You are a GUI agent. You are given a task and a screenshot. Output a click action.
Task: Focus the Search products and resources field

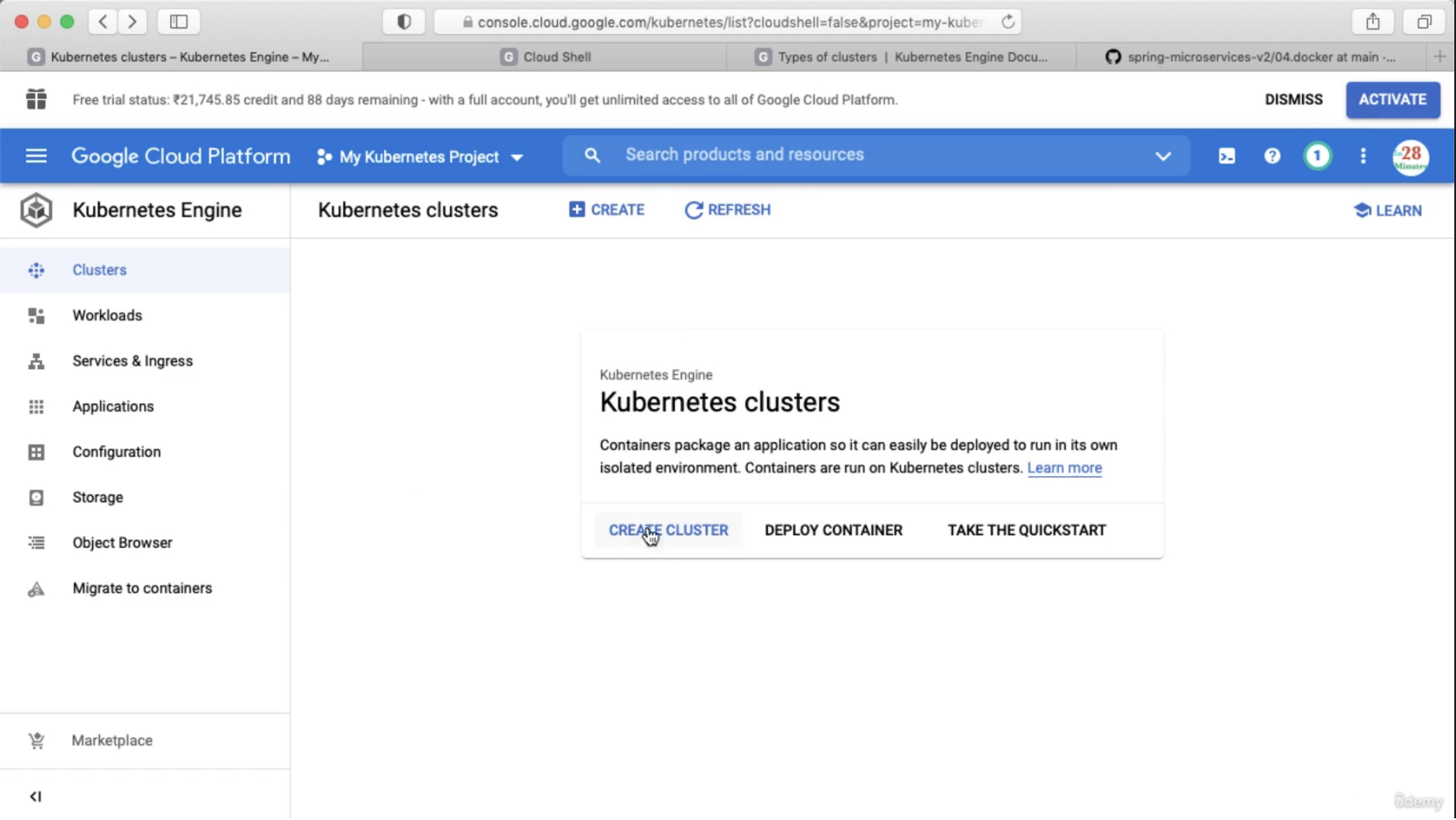pos(876,155)
